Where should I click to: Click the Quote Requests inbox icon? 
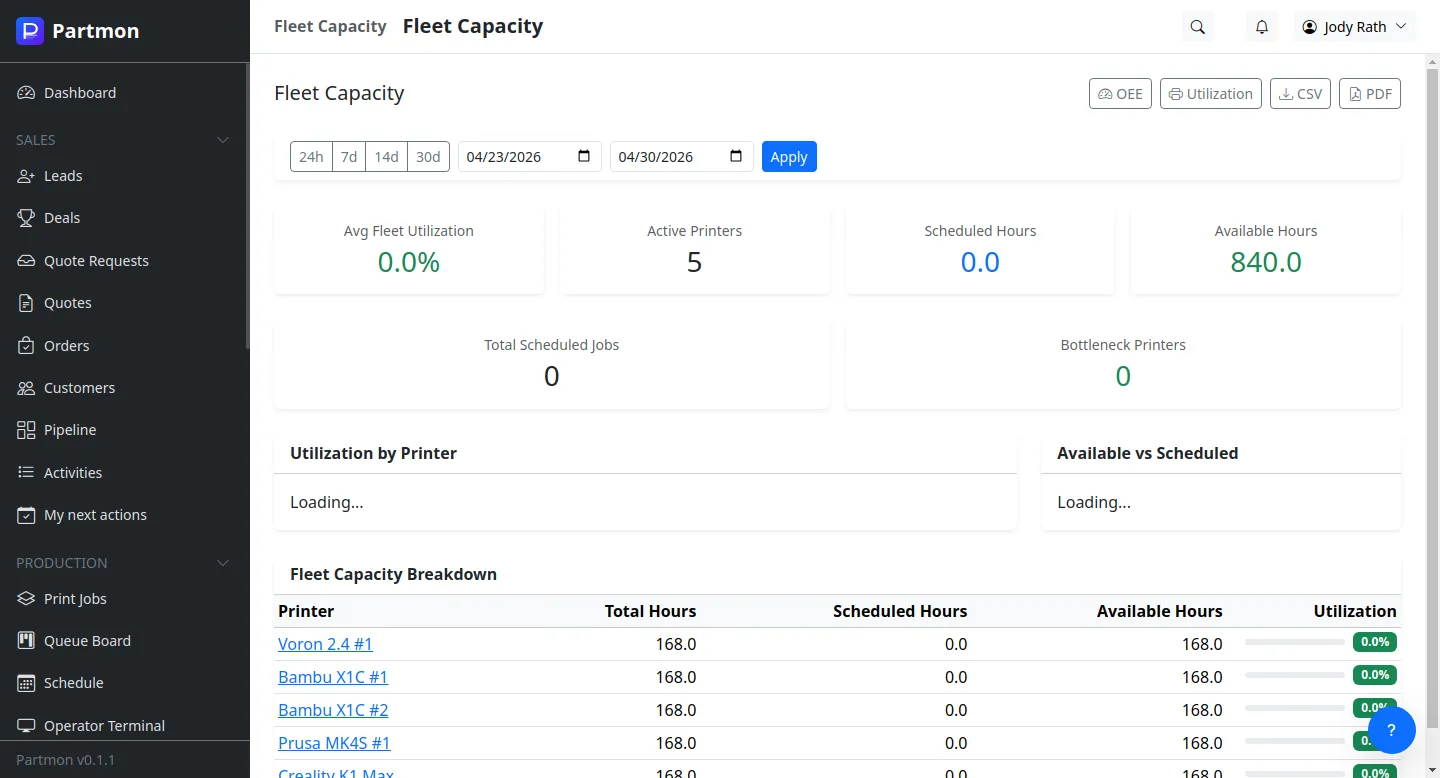click(x=26, y=261)
